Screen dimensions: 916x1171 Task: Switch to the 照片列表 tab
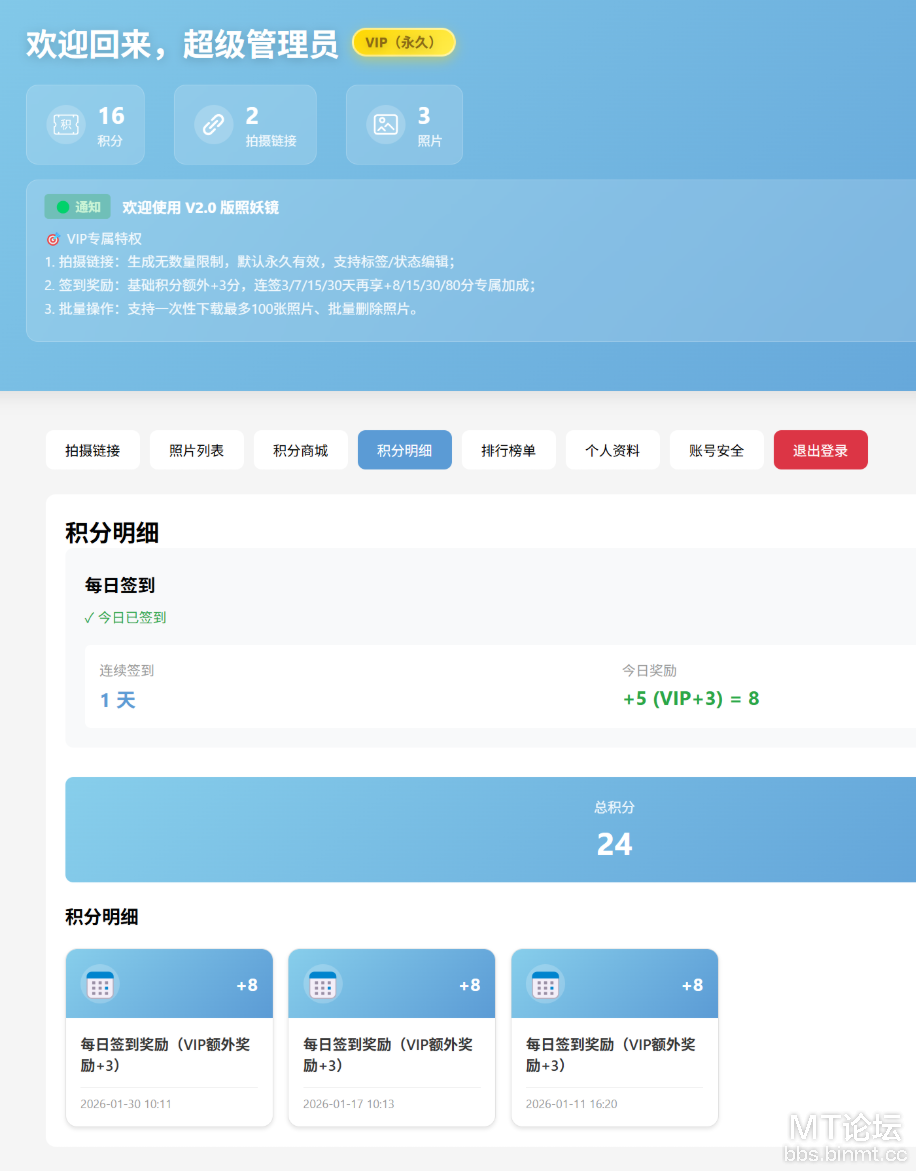click(197, 450)
